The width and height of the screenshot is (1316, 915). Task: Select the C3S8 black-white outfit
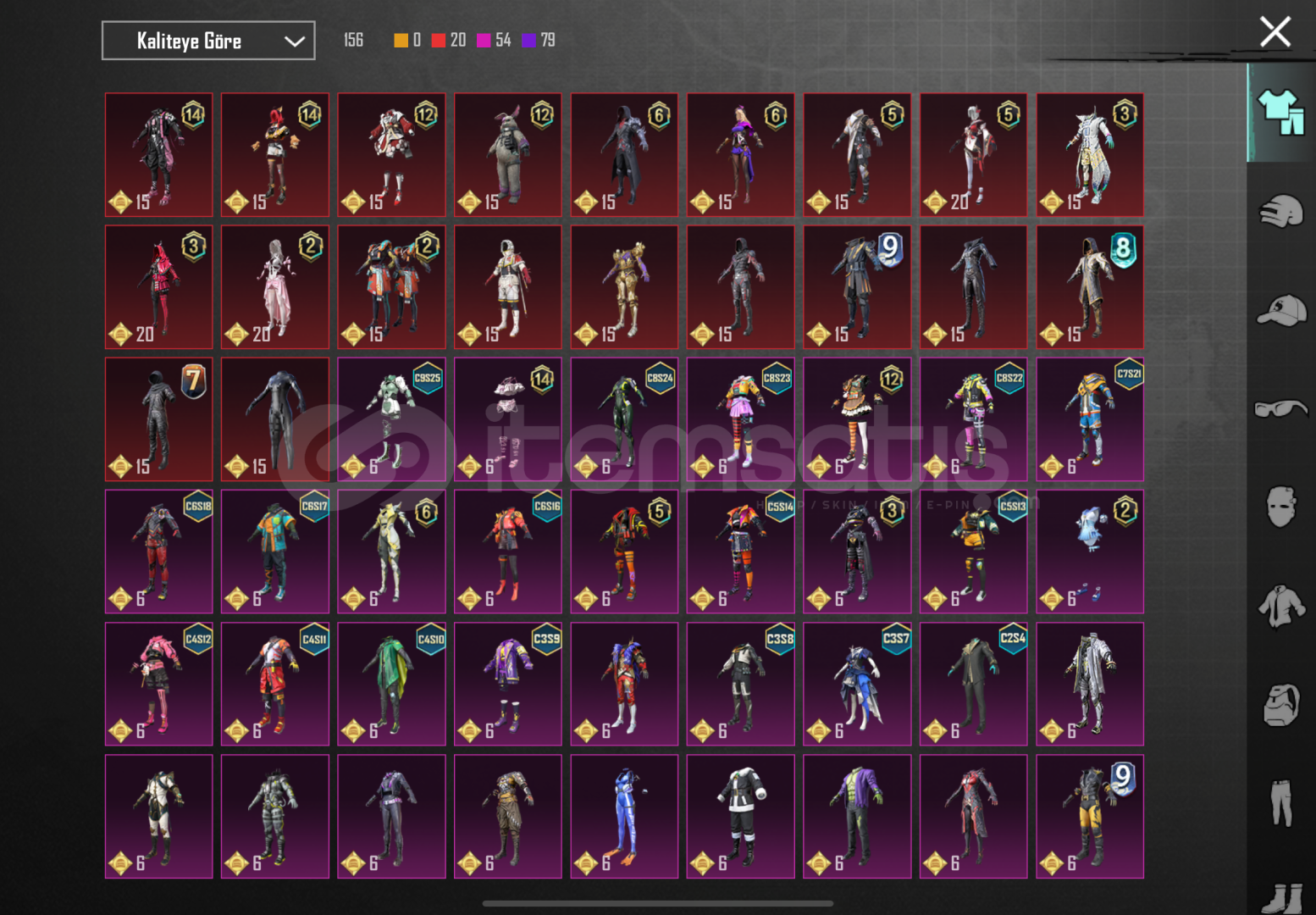pyautogui.click(x=741, y=684)
